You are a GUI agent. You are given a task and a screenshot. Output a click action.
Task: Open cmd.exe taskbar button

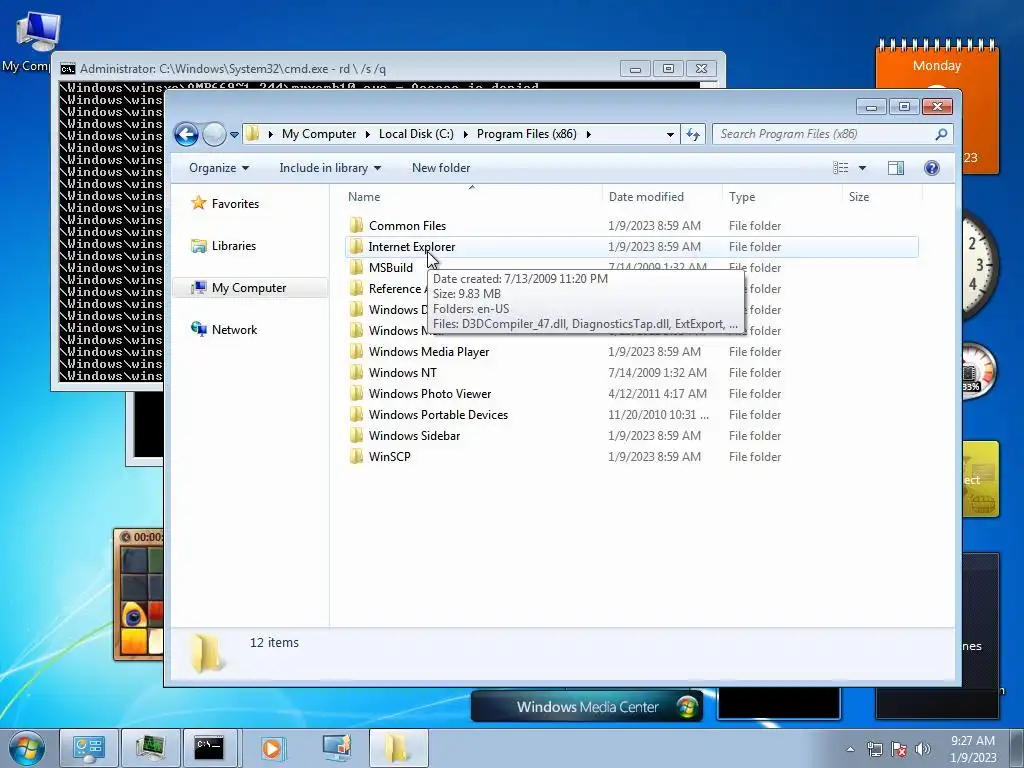pyautogui.click(x=211, y=748)
